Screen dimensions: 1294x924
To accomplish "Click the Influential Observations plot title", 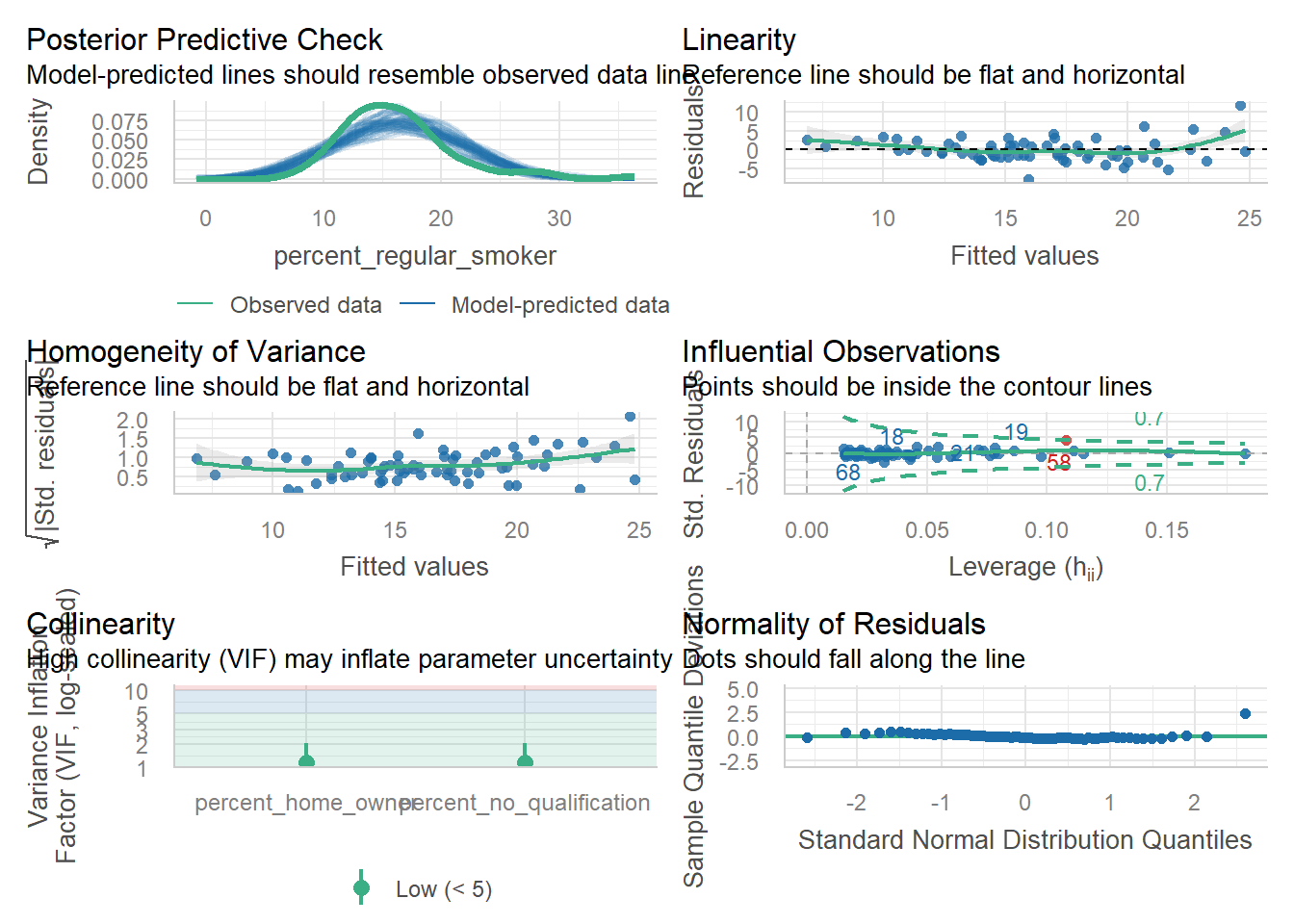I will click(841, 352).
